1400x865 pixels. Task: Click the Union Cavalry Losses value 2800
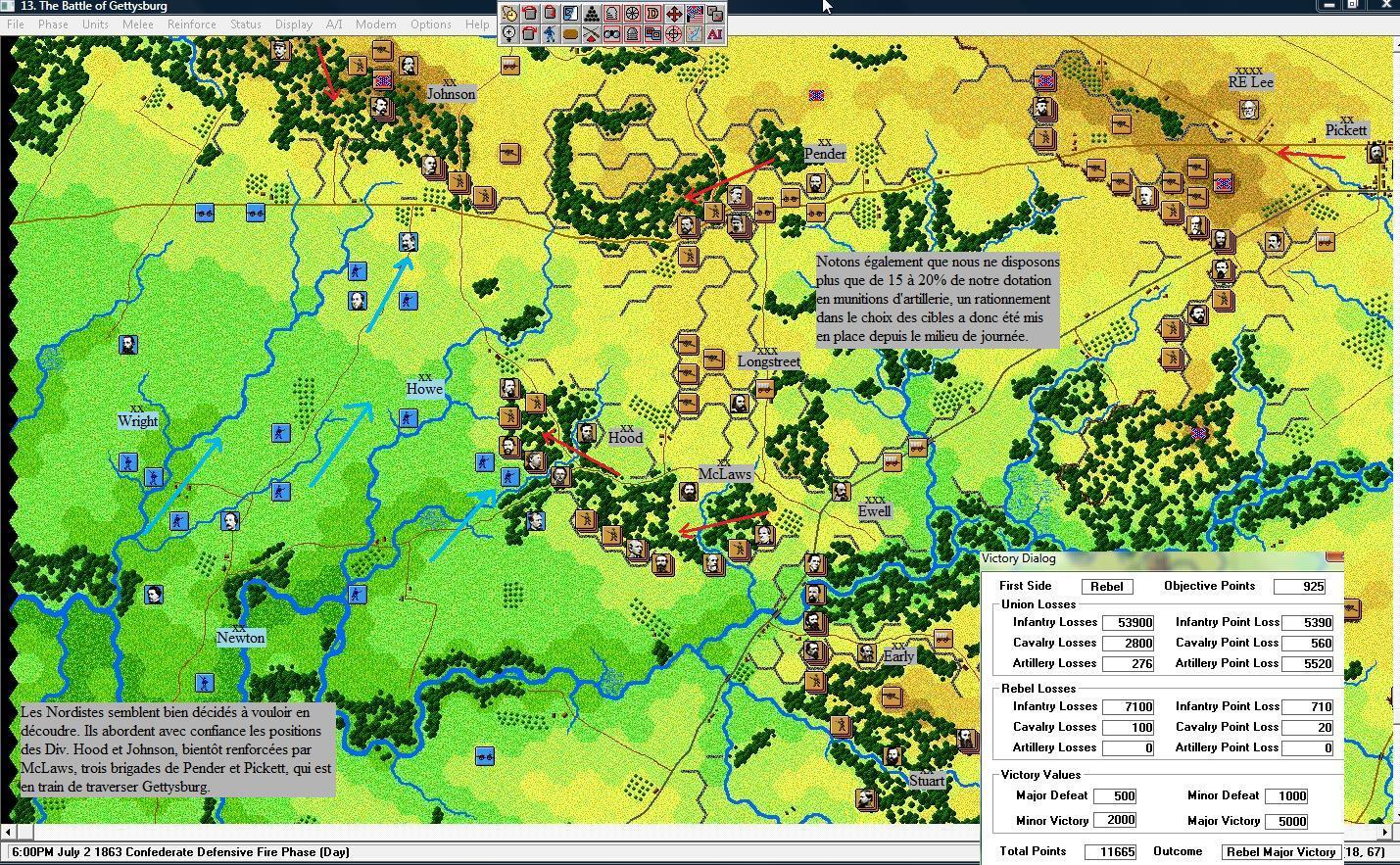[x=1129, y=644]
